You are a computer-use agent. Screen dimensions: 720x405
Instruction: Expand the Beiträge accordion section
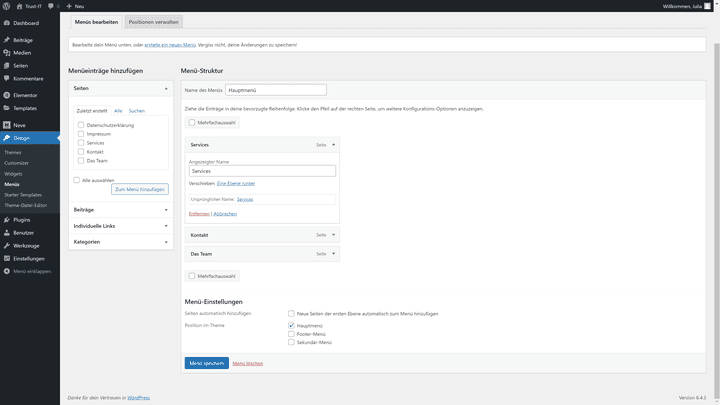121,210
